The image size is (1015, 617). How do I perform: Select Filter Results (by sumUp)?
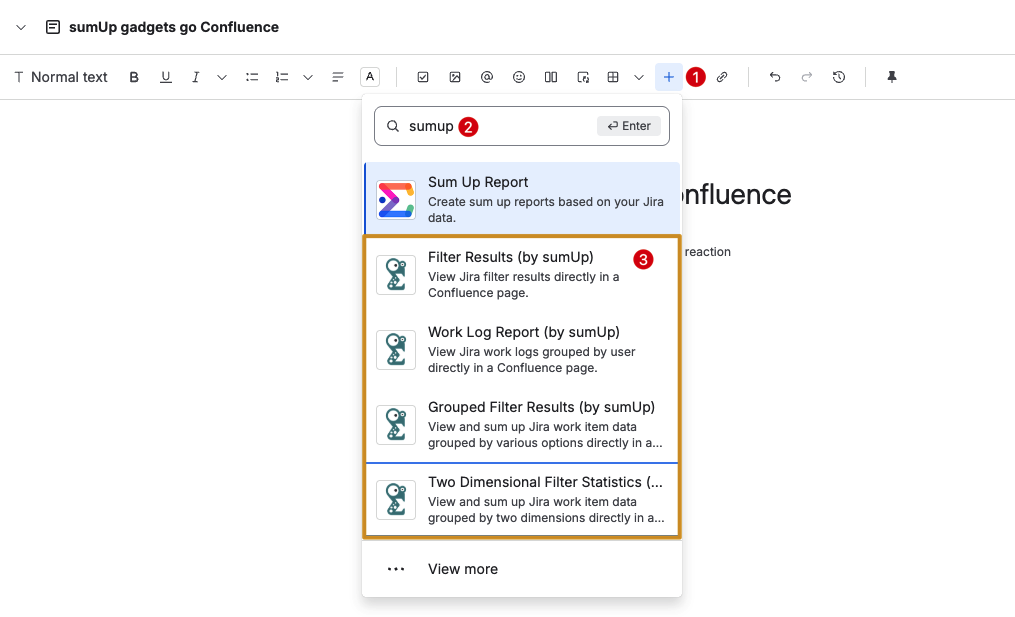(x=522, y=275)
